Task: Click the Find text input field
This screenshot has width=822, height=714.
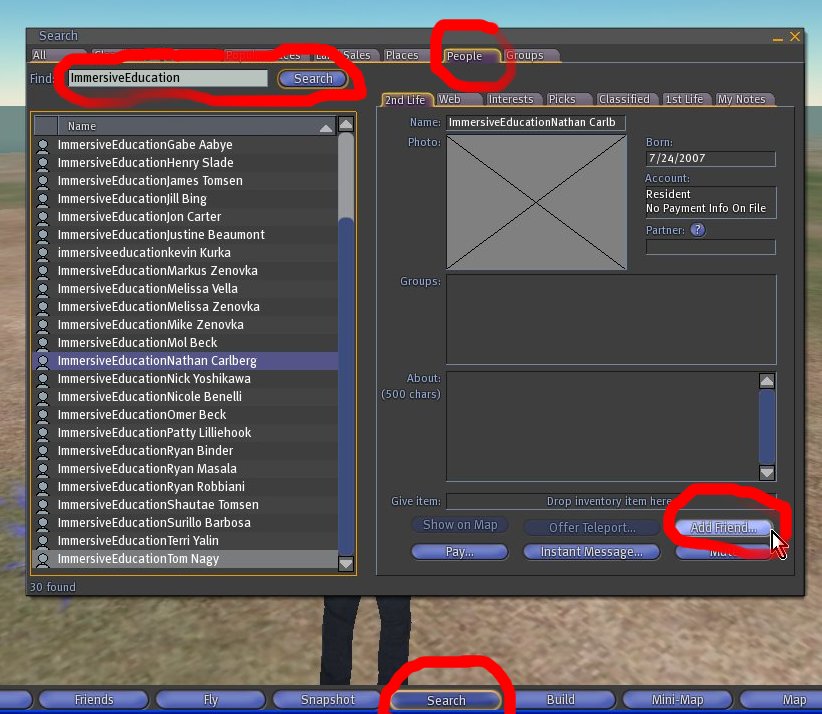Action: pos(167,78)
